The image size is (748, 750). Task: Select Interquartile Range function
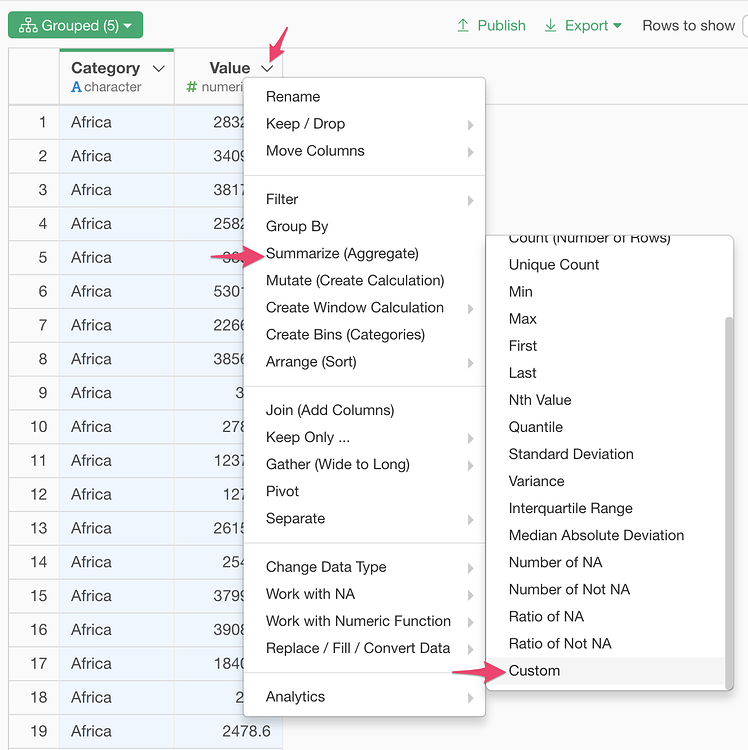[605, 508]
